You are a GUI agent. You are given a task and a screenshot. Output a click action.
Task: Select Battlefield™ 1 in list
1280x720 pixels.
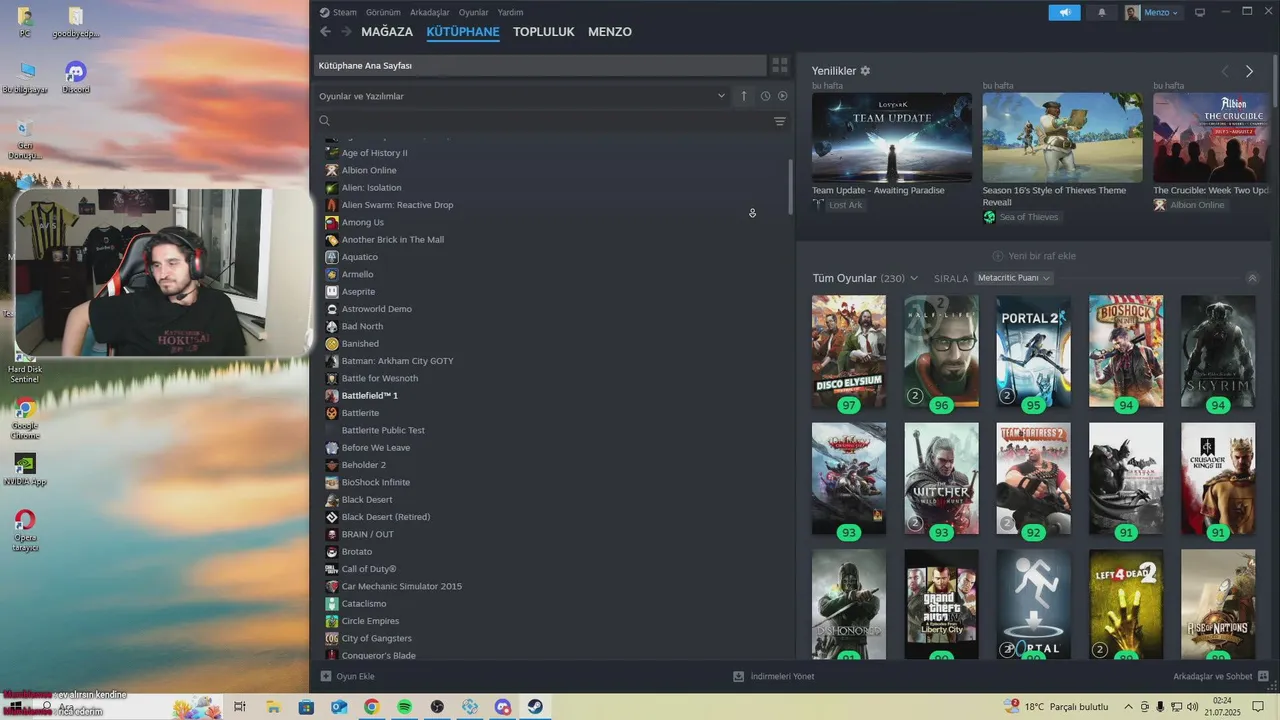click(x=370, y=395)
